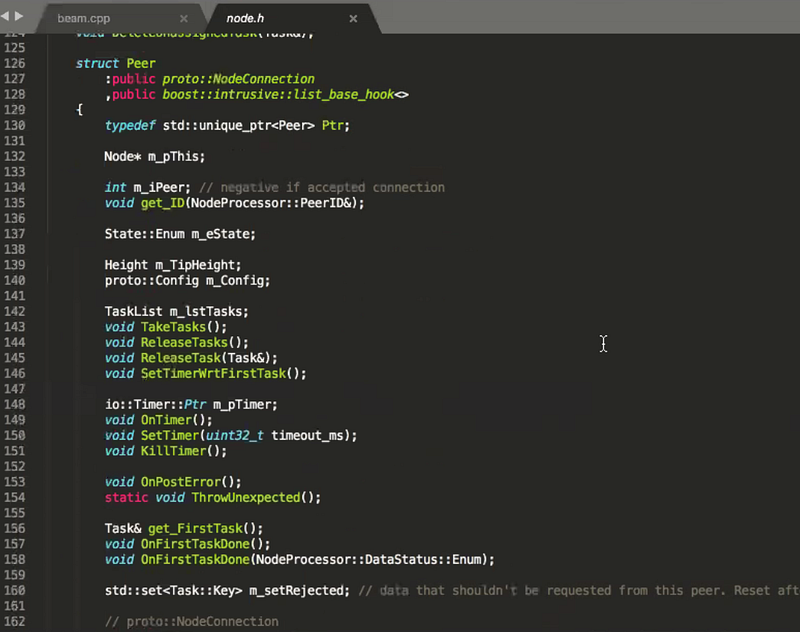This screenshot has width=800, height=632.
Task: Click the 'ReleaseTasks();' method
Action: pos(194,342)
